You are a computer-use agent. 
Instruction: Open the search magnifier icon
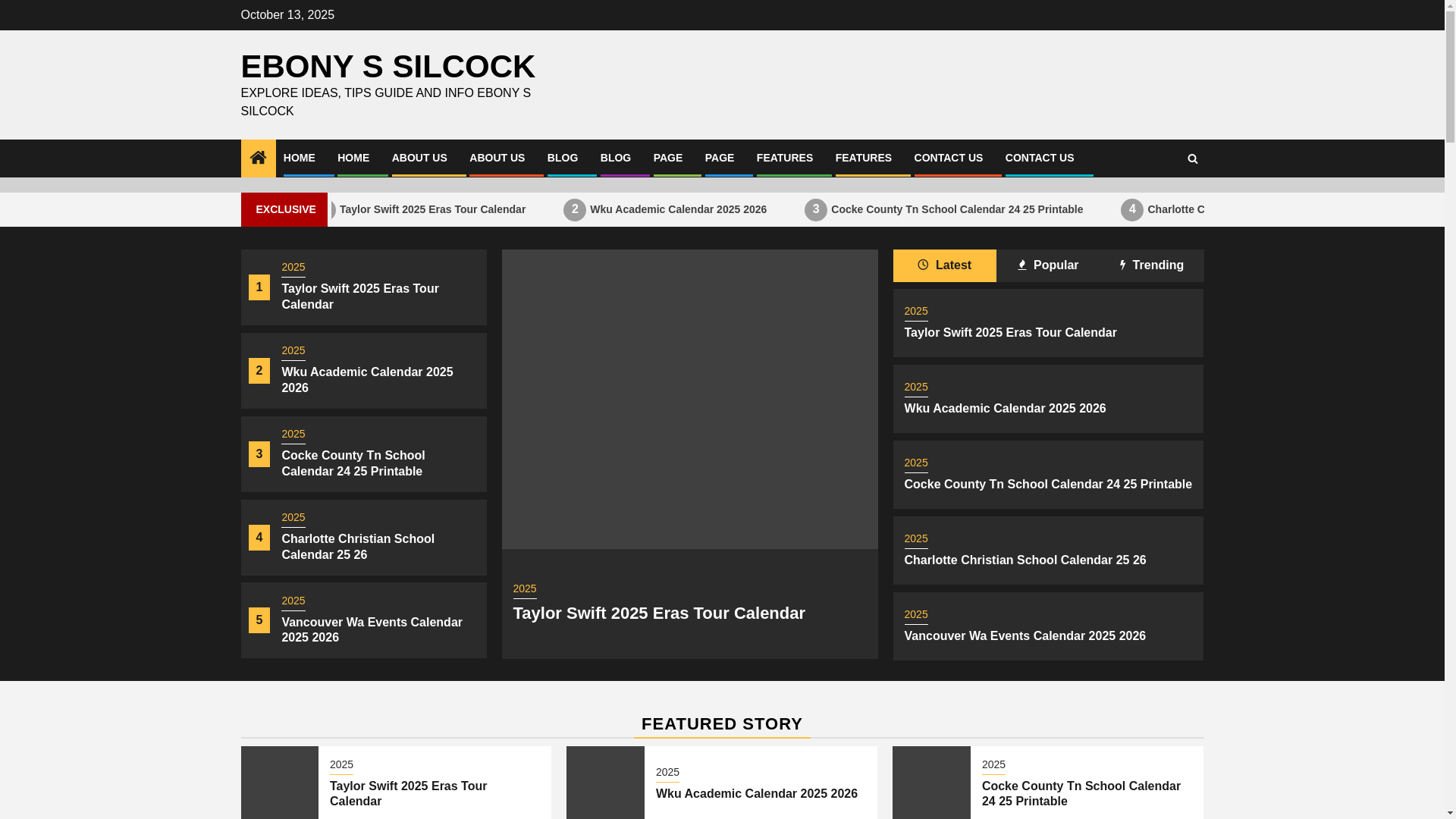point(1192,158)
